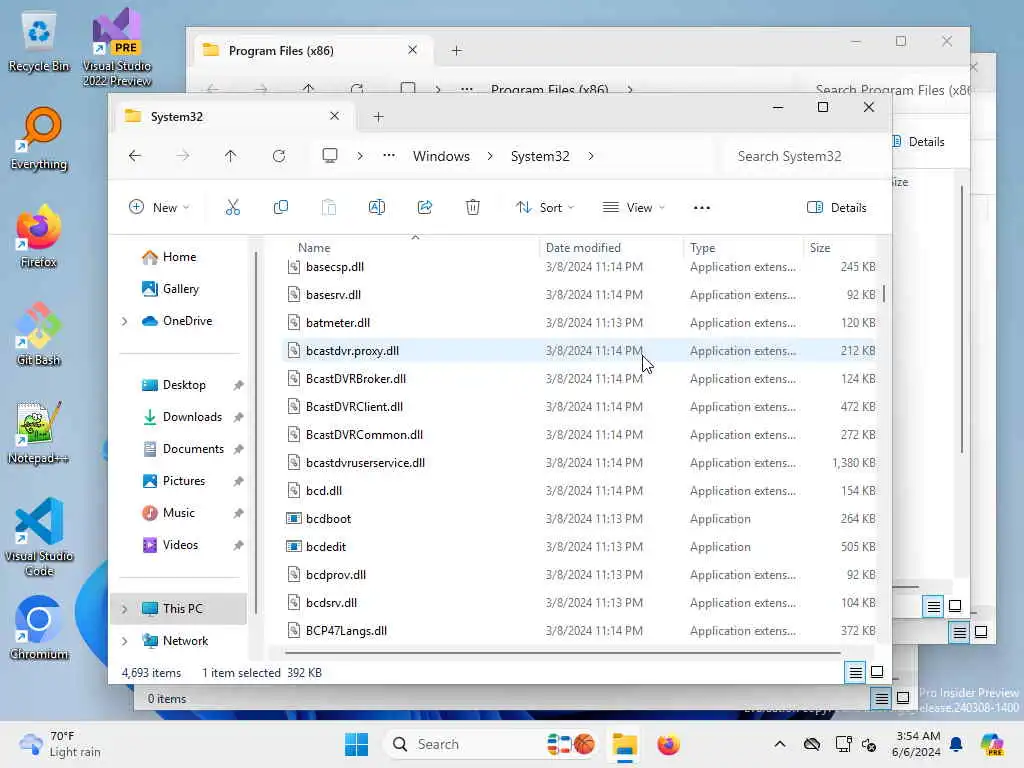Go up one folder level
Viewport: 1024px width, 768px height.
pyautogui.click(x=231, y=156)
